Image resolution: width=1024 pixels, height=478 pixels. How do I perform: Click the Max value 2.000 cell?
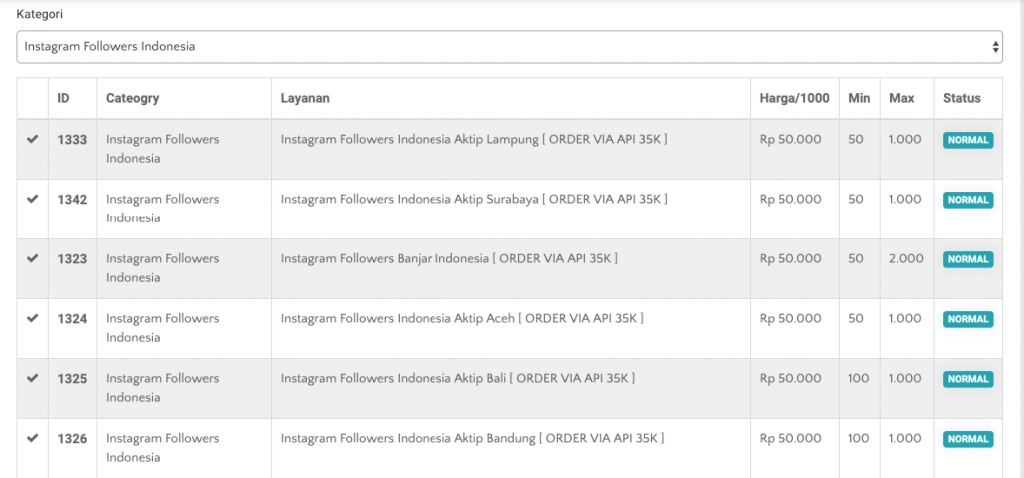click(905, 258)
